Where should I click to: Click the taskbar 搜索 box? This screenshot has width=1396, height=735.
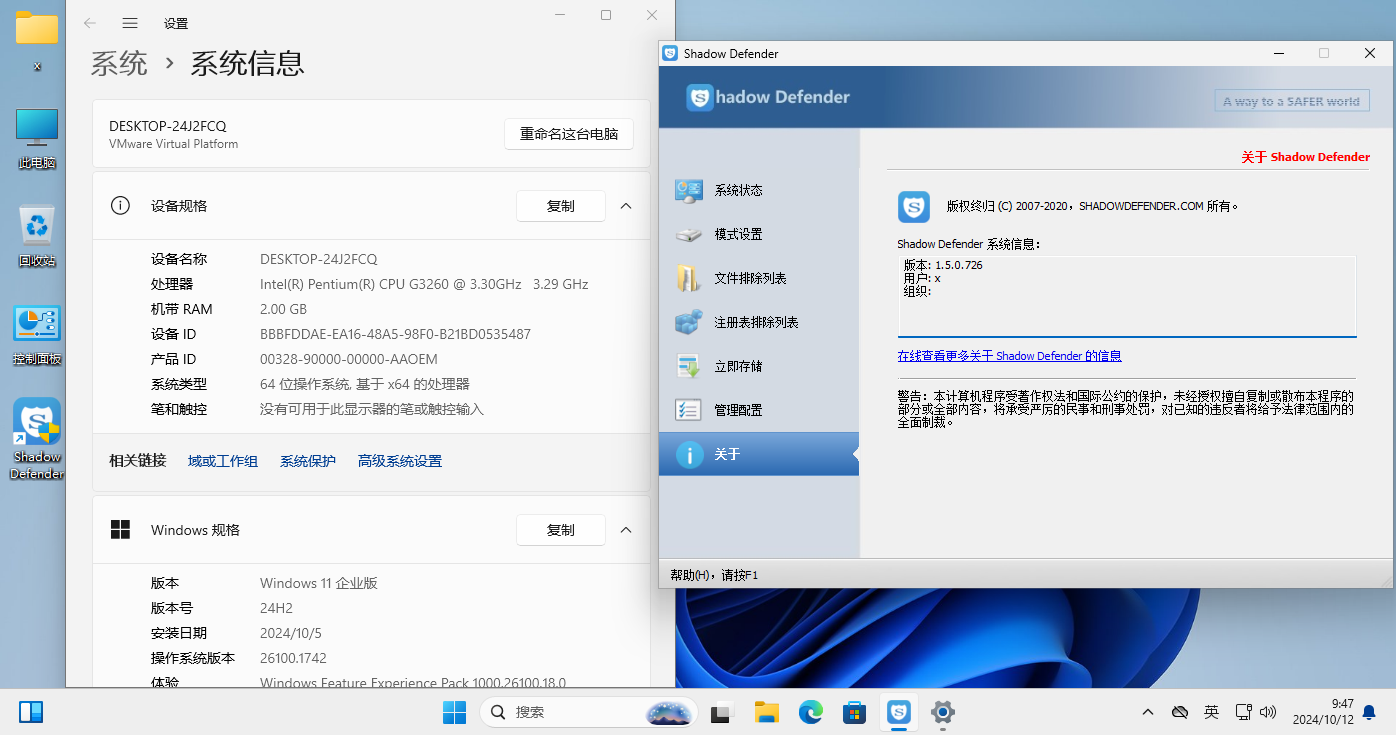590,712
